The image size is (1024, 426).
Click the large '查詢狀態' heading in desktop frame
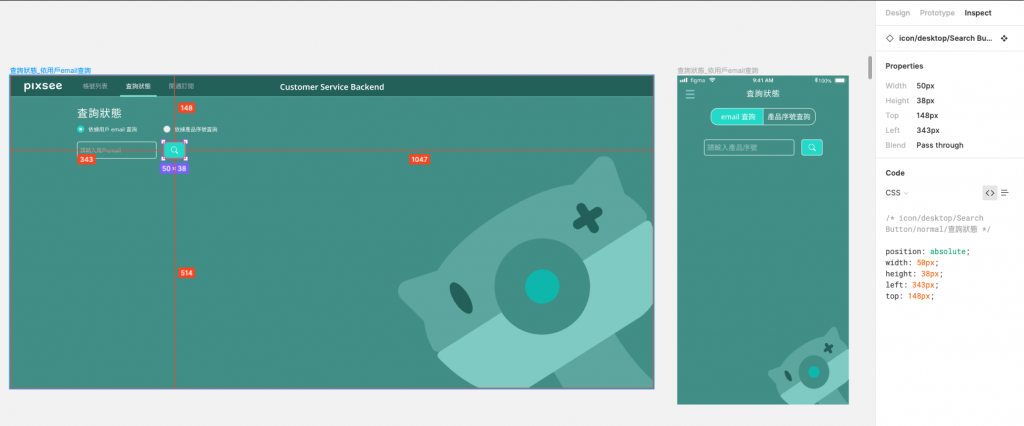click(99, 113)
